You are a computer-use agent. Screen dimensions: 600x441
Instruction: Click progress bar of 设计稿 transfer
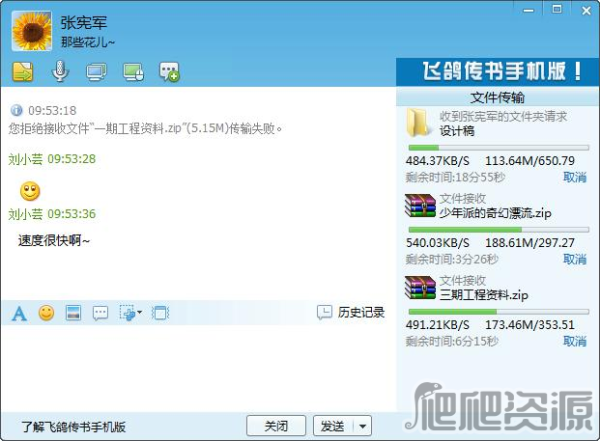(499, 148)
